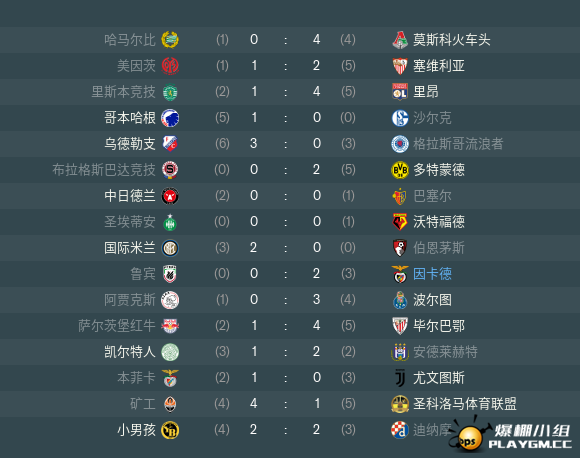Click the Bournemouth club badge

pyautogui.click(x=400, y=248)
